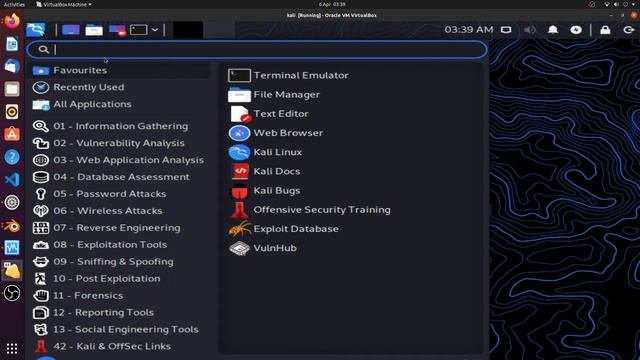This screenshot has height=360, width=640.
Task: Open System Monitor from the Ubuntu dock
Action: [x=12, y=248]
